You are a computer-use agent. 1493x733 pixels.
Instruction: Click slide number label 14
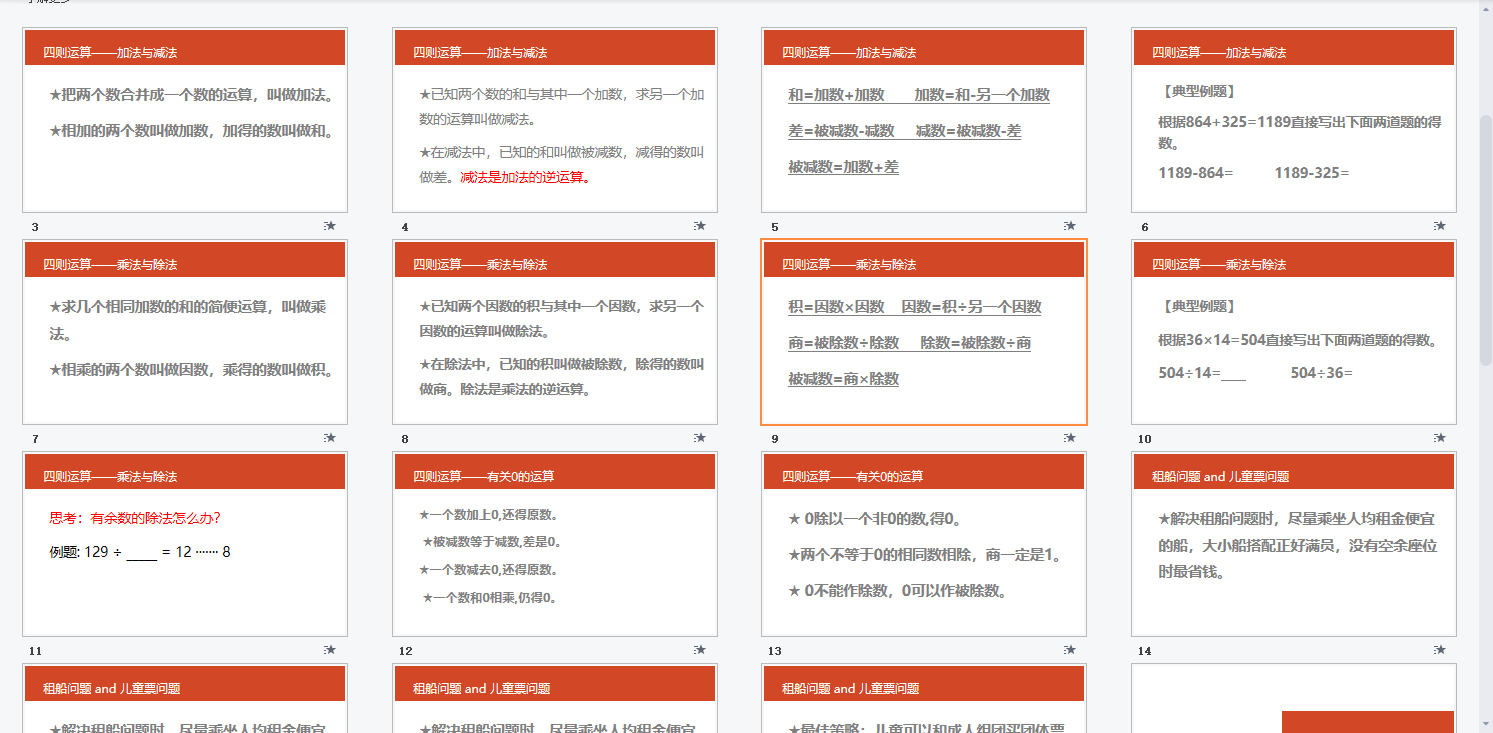(x=1145, y=651)
